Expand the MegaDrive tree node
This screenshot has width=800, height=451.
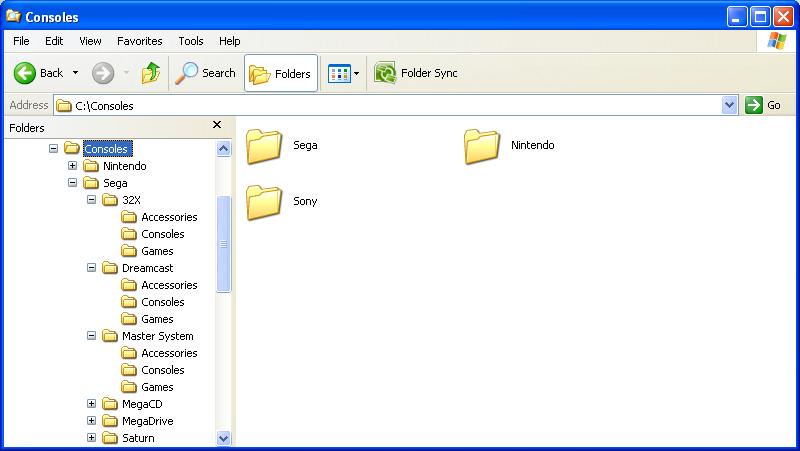point(91,420)
